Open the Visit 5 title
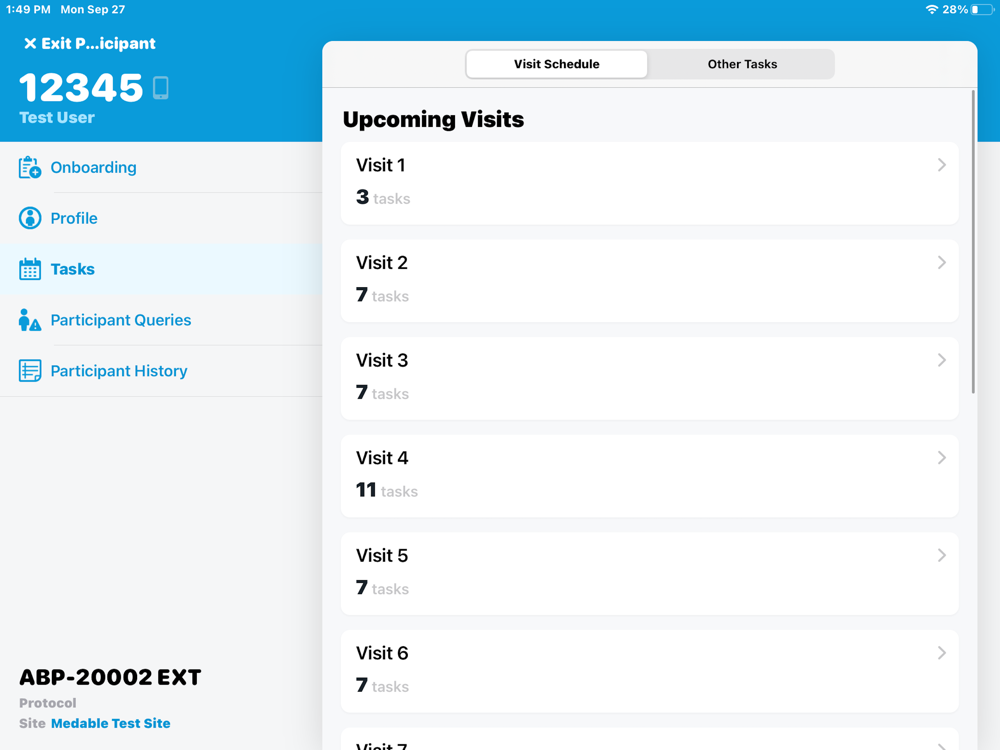The height and width of the screenshot is (750, 1000). [x=382, y=555]
